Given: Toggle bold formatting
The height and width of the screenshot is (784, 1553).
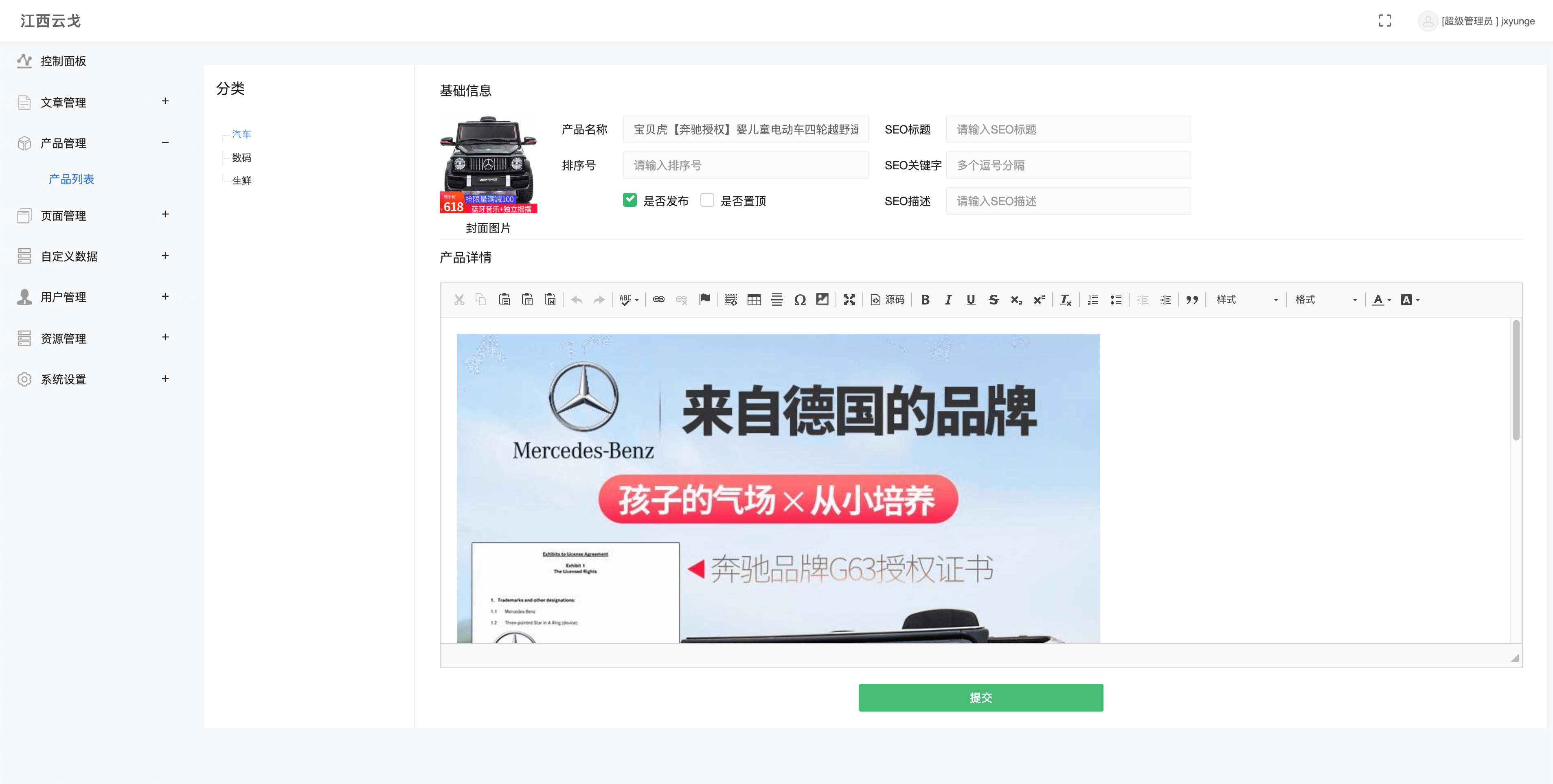Looking at the screenshot, I should point(926,300).
